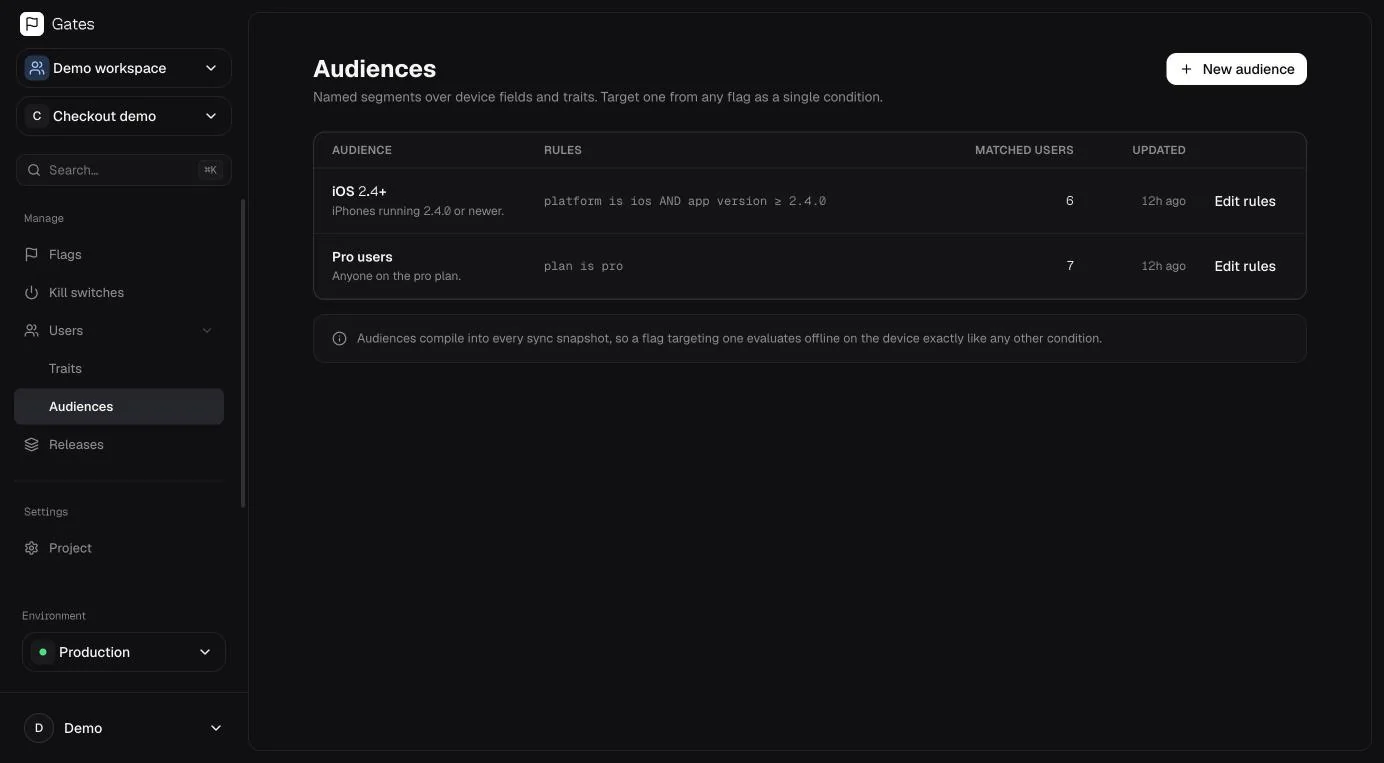Open the Production environment dropdown
This screenshot has width=1384, height=763.
coord(124,652)
